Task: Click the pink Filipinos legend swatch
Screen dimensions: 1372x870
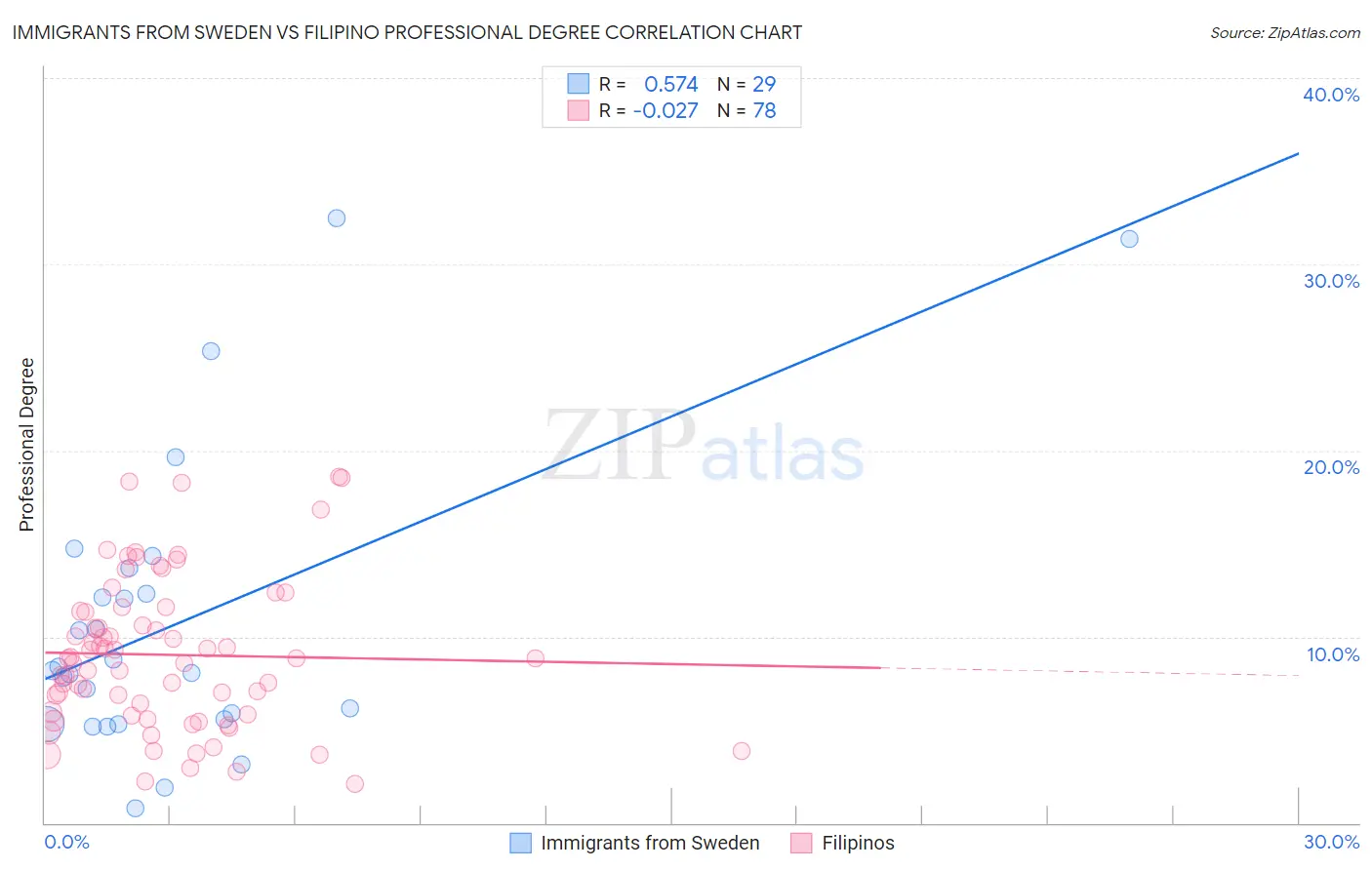Action: [801, 843]
